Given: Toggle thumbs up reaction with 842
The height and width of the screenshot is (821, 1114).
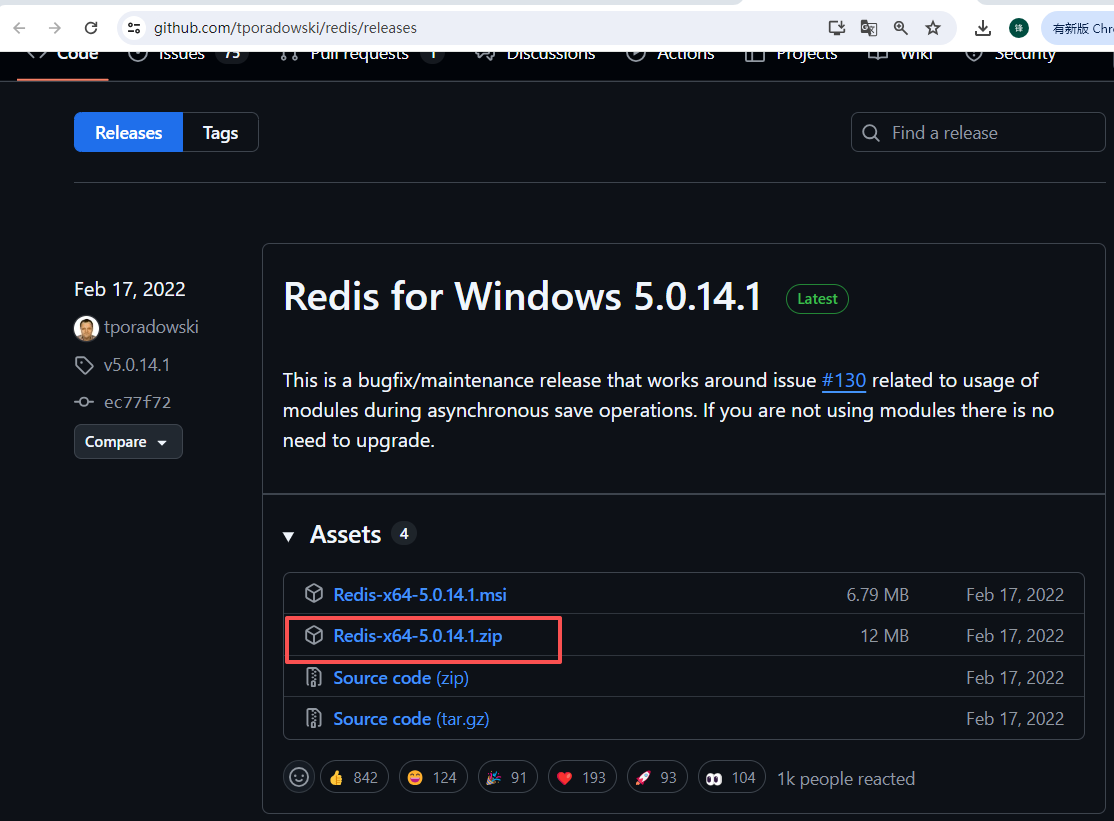Looking at the screenshot, I should [x=355, y=778].
